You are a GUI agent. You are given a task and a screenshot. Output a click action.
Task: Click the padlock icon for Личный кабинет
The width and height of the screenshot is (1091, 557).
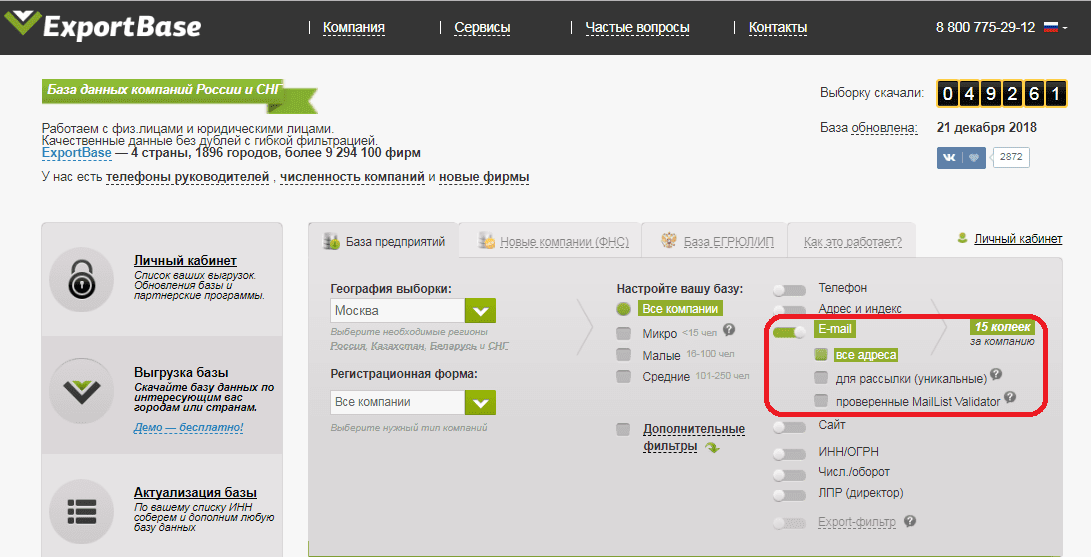[x=81, y=280]
